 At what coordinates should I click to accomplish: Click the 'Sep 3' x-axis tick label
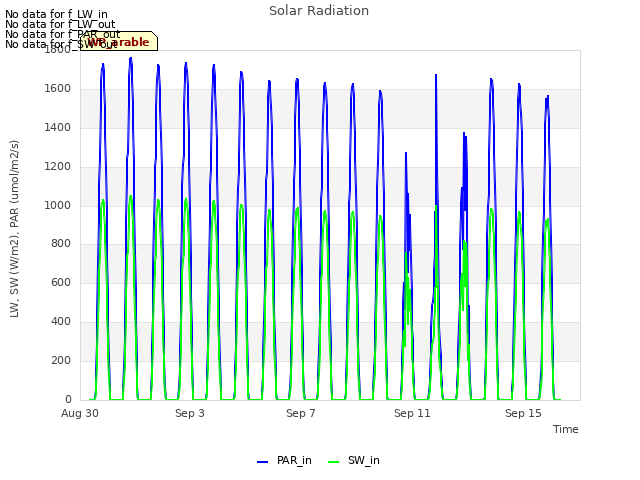tap(190, 413)
